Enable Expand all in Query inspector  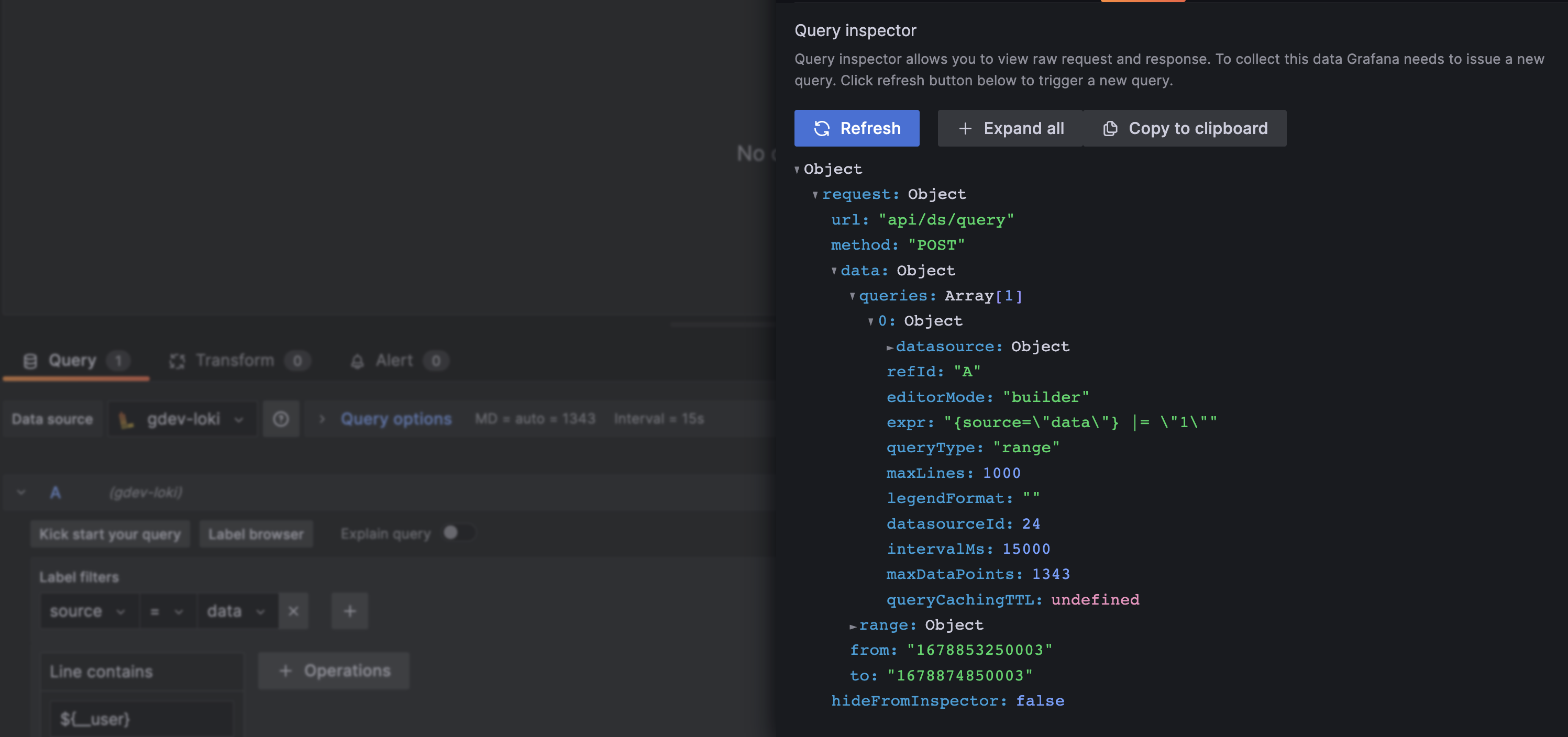pos(1010,128)
